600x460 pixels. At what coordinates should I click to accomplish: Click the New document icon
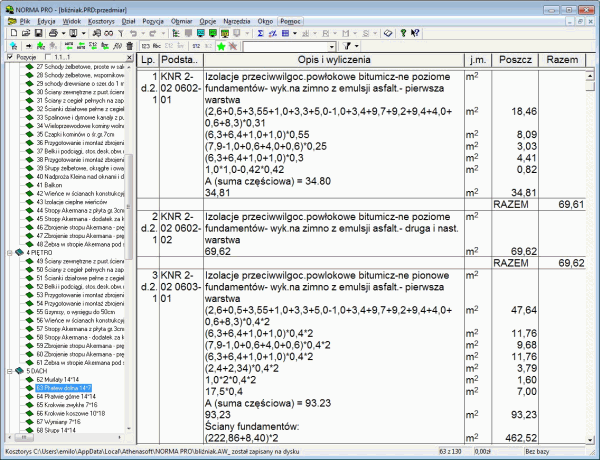tap(8, 33)
